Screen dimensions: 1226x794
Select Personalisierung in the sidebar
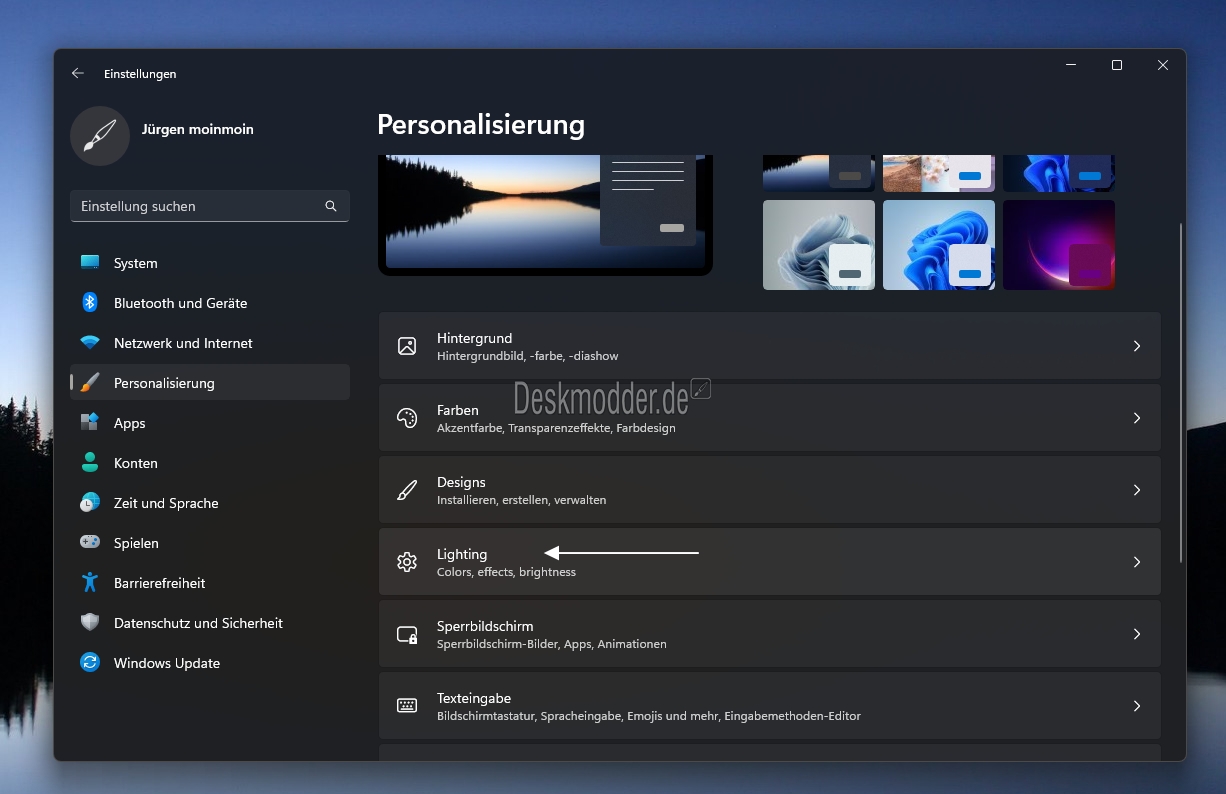click(210, 383)
